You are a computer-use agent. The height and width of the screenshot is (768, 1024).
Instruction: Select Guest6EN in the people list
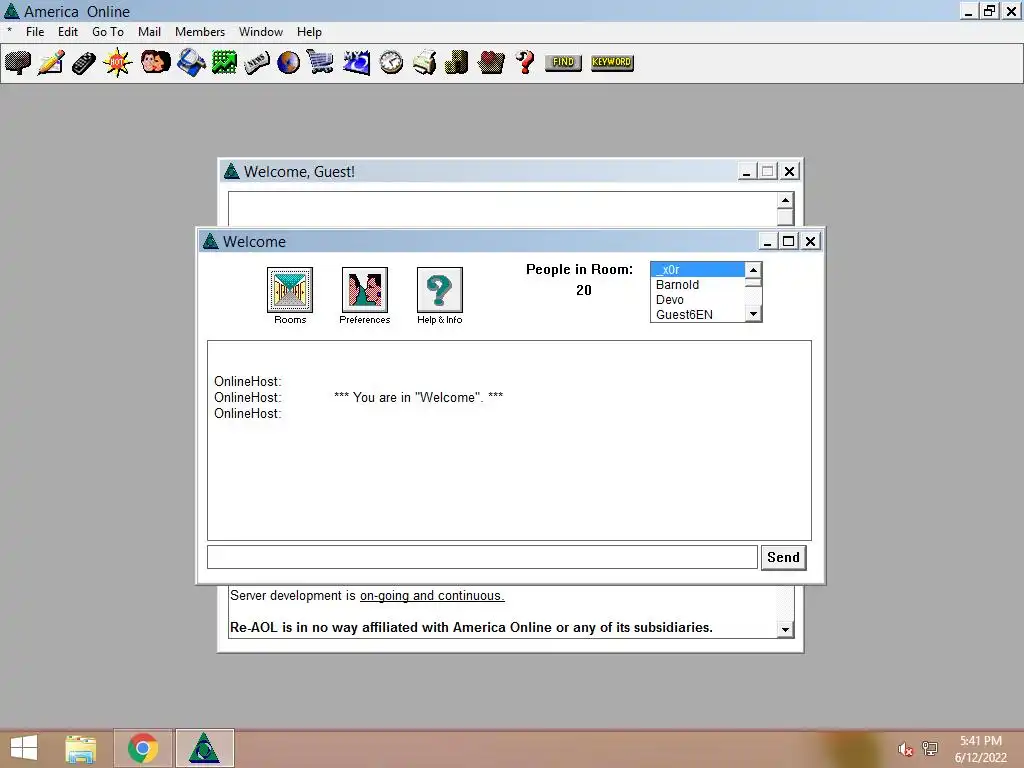tap(697, 315)
